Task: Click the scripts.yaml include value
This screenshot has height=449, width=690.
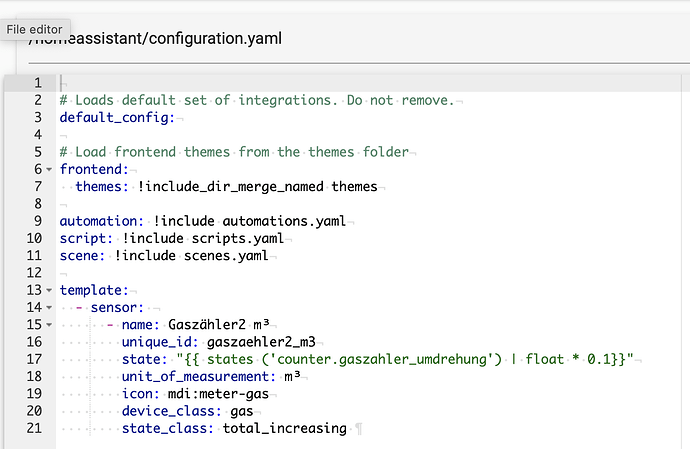Action: coord(238,239)
